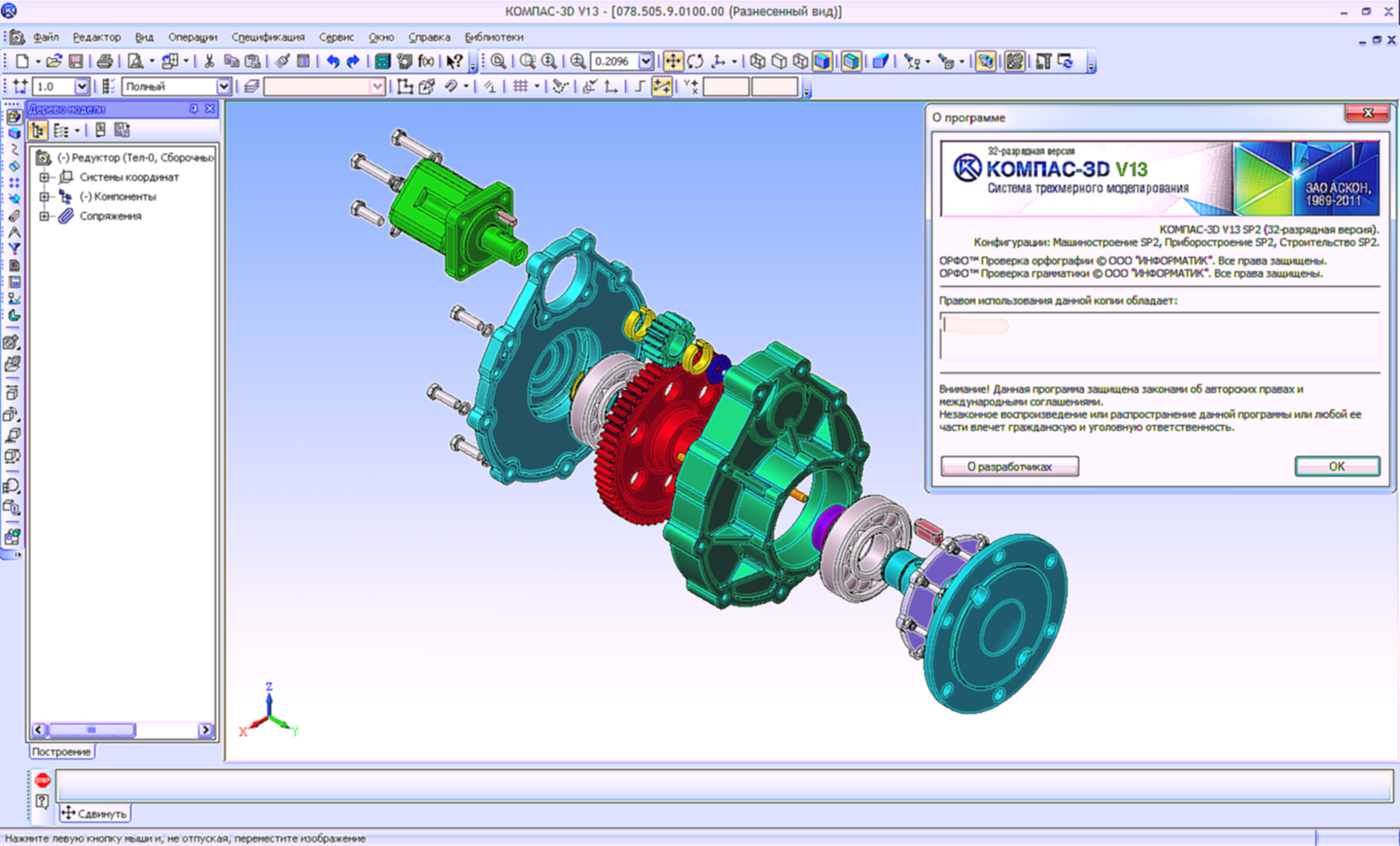Save the document with the floppy disk icon

coord(75,61)
